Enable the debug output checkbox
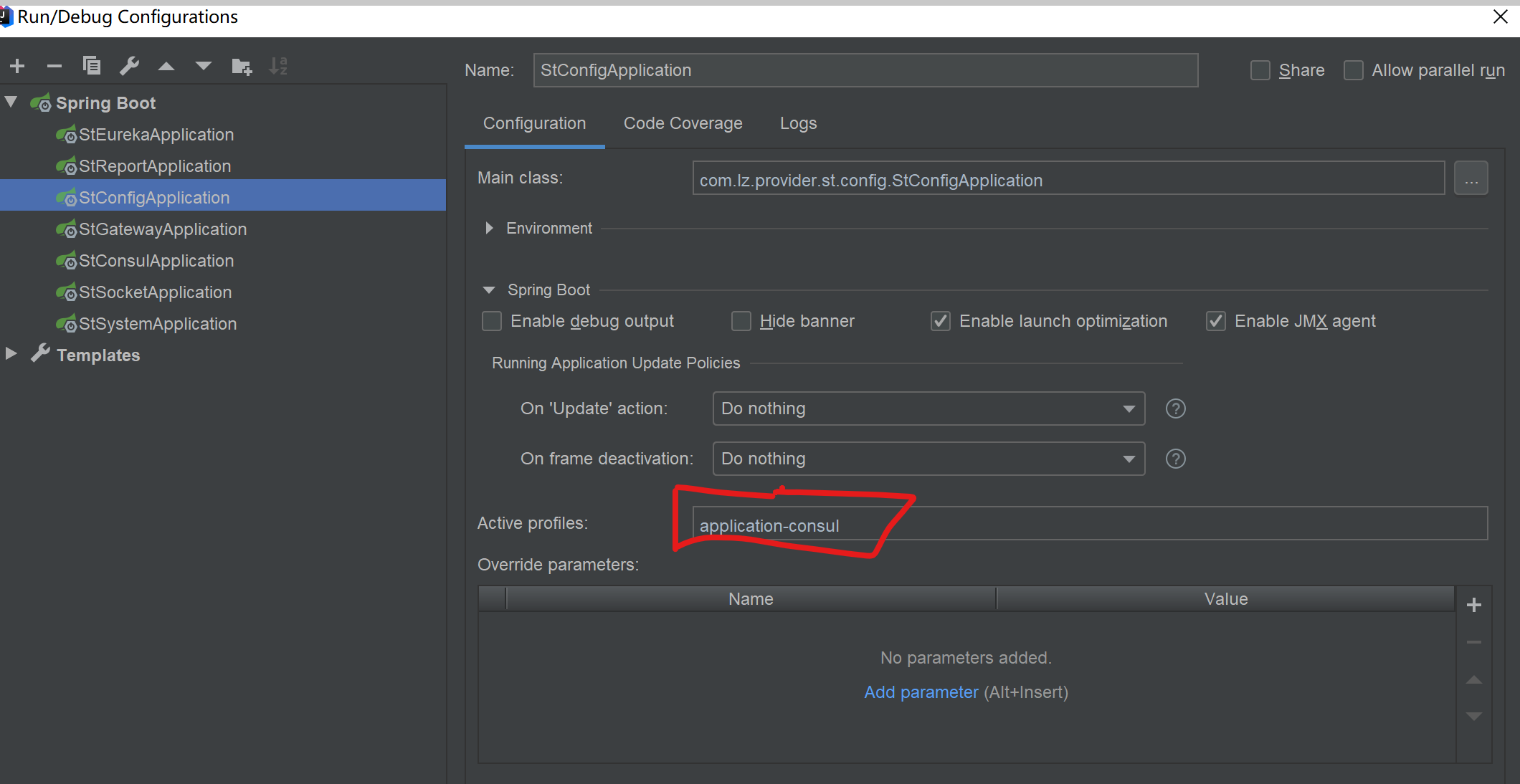The image size is (1520, 784). point(492,321)
